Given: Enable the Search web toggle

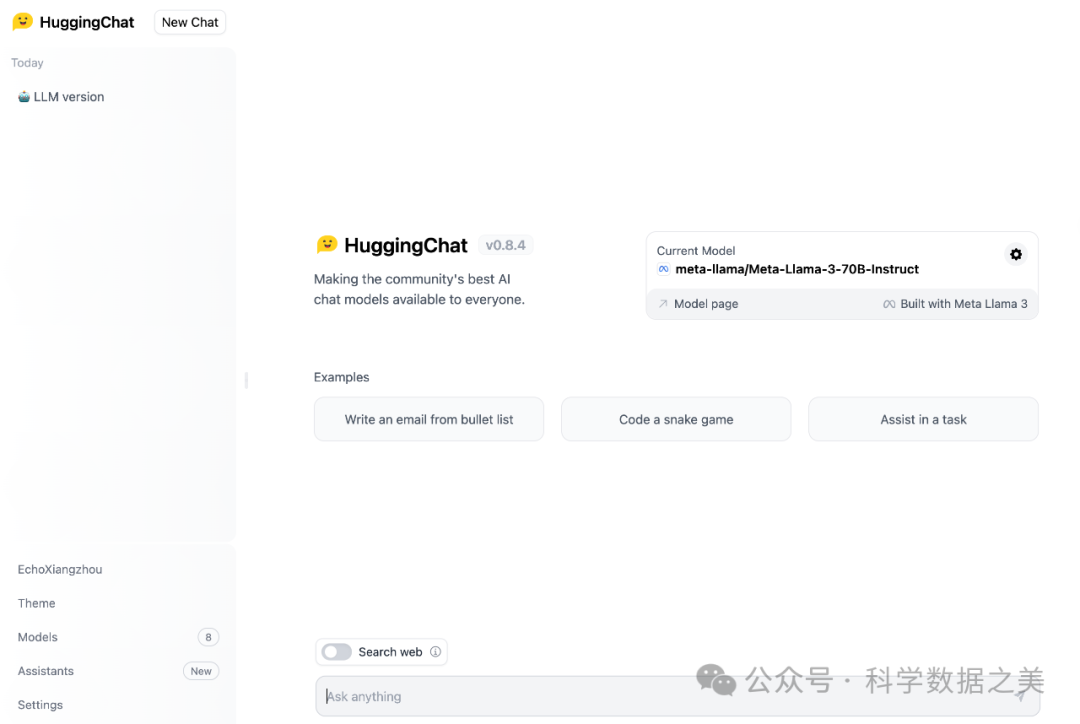Looking at the screenshot, I should click(x=337, y=652).
